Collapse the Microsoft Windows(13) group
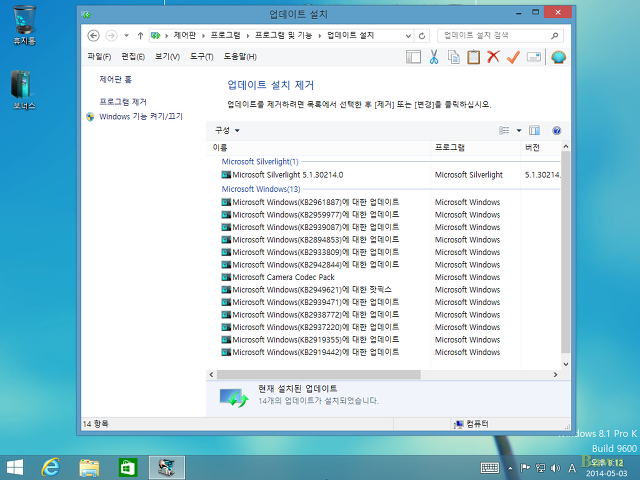This screenshot has width=640, height=480. (x=261, y=189)
